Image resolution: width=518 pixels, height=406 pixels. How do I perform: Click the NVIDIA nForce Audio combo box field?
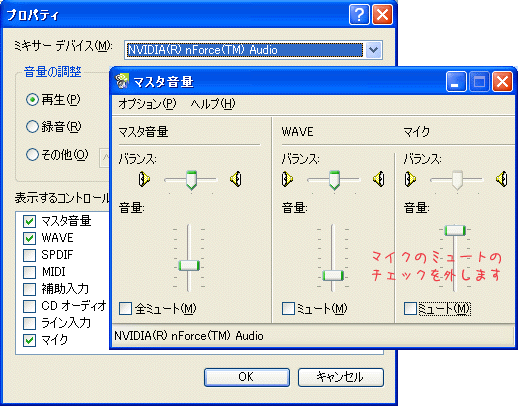[x=245, y=50]
